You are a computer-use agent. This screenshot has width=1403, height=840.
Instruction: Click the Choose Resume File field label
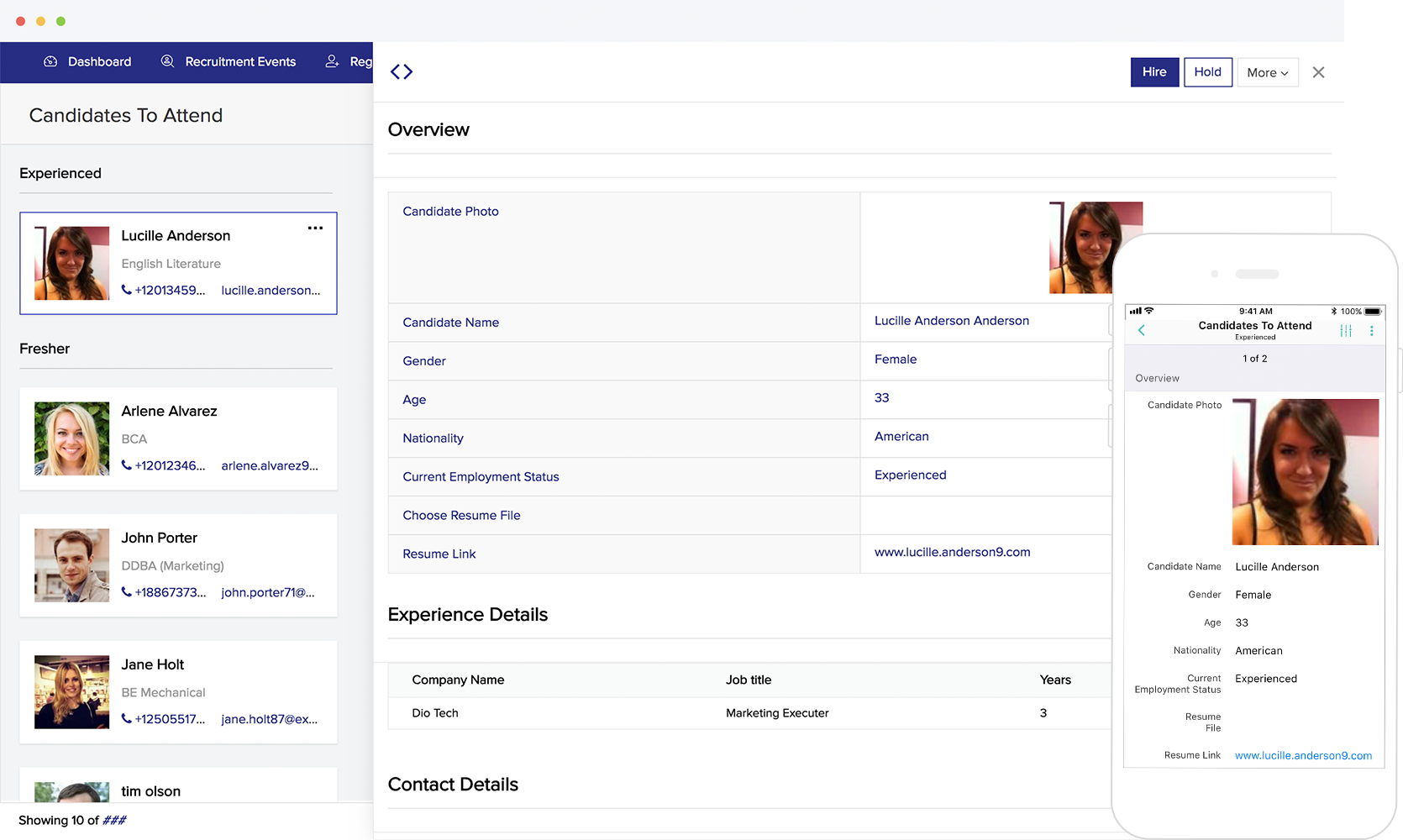point(461,515)
